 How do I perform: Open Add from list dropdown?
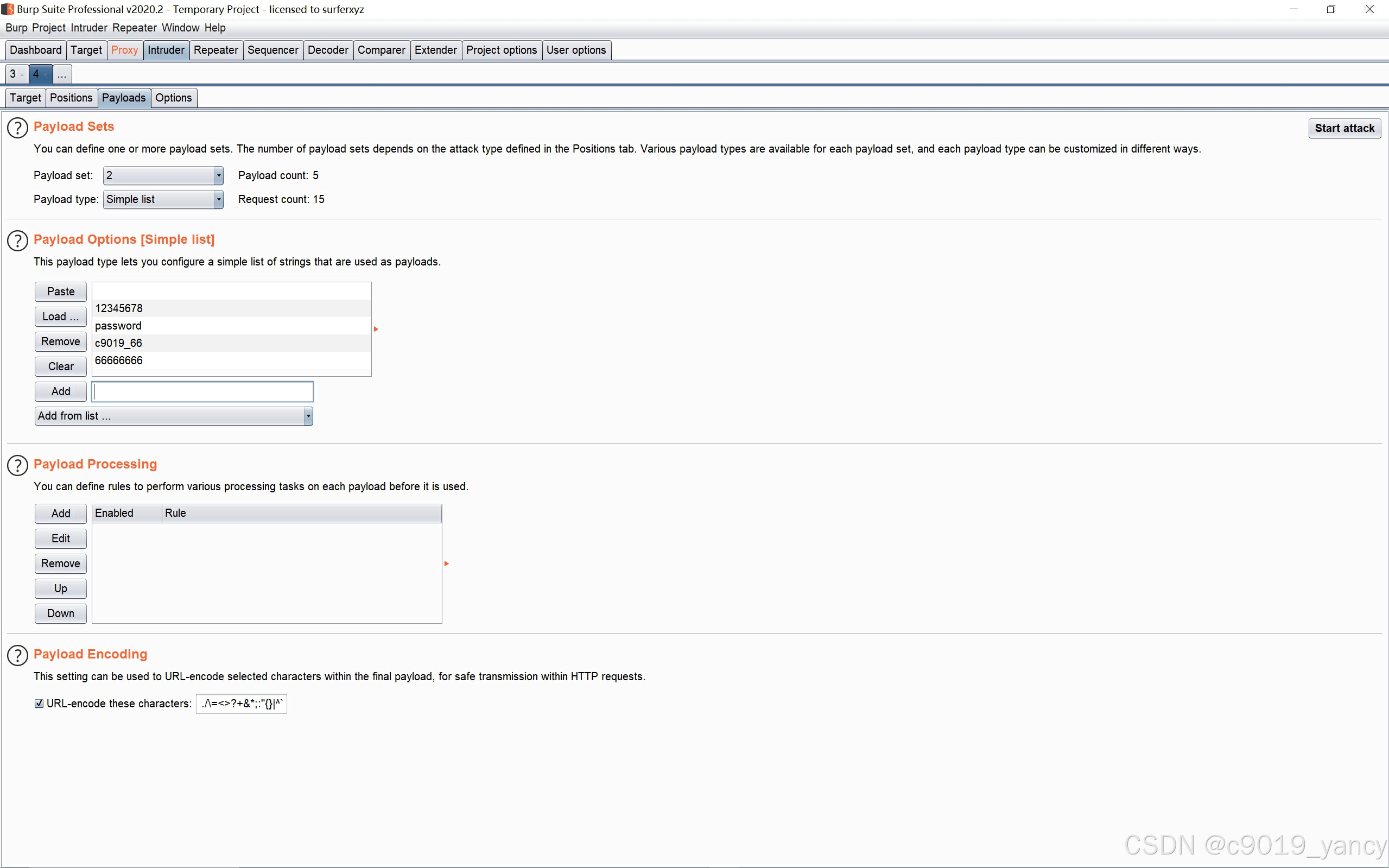coord(173,416)
